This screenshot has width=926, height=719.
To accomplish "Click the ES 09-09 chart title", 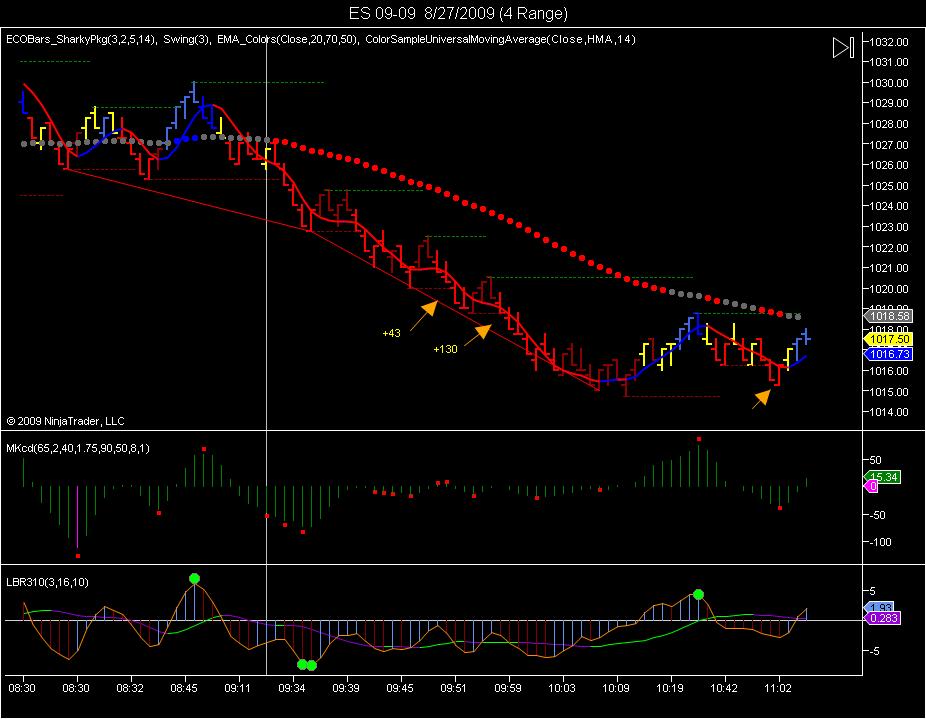I will (458, 13).
